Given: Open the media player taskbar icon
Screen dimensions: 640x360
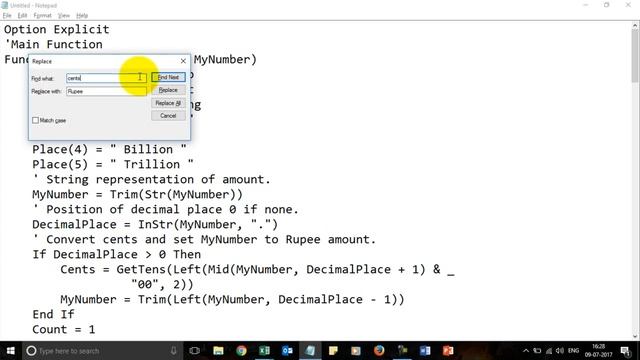Looking at the screenshot, I should [x=356, y=351].
